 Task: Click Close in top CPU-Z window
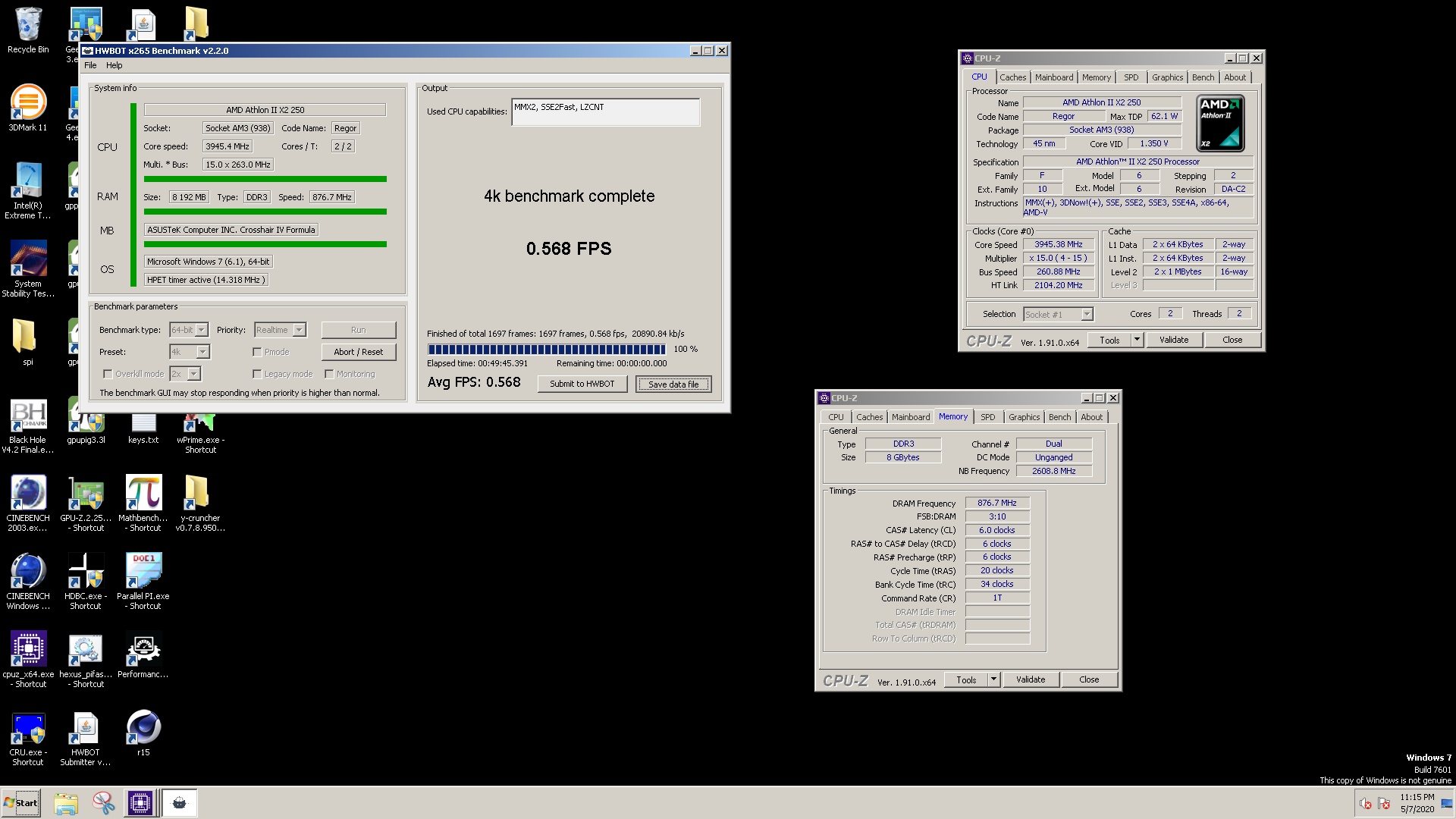pos(1232,340)
